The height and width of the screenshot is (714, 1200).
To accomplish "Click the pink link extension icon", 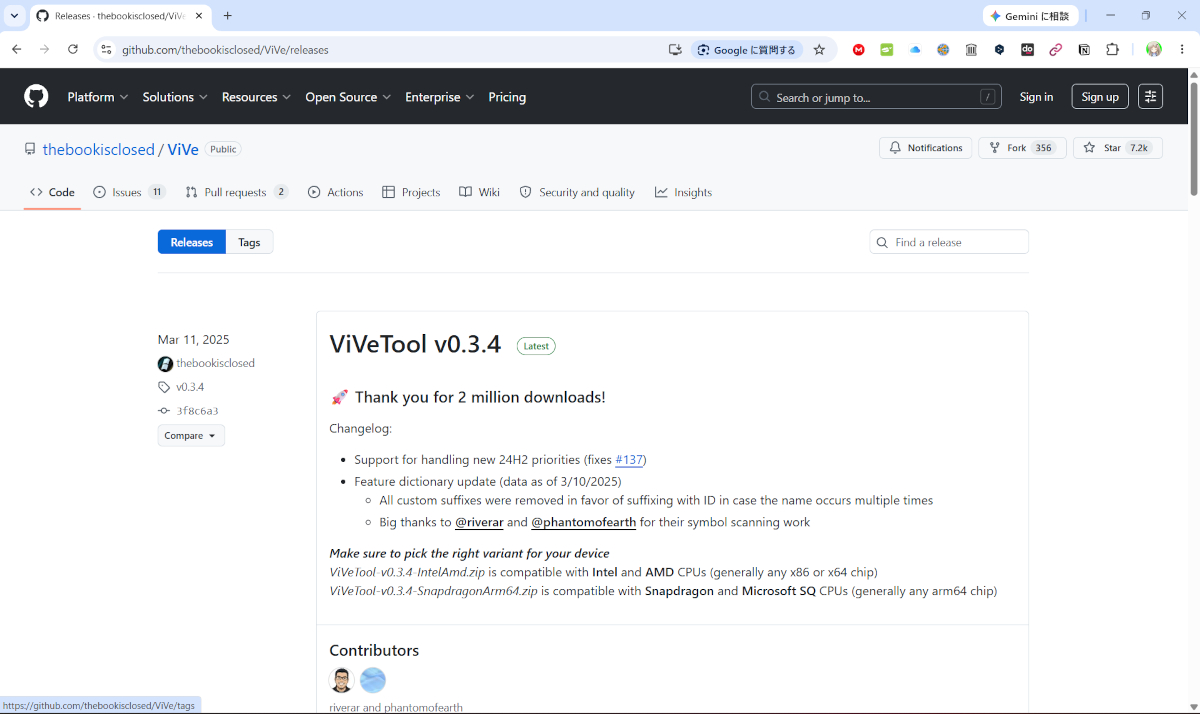I will pos(1056,50).
